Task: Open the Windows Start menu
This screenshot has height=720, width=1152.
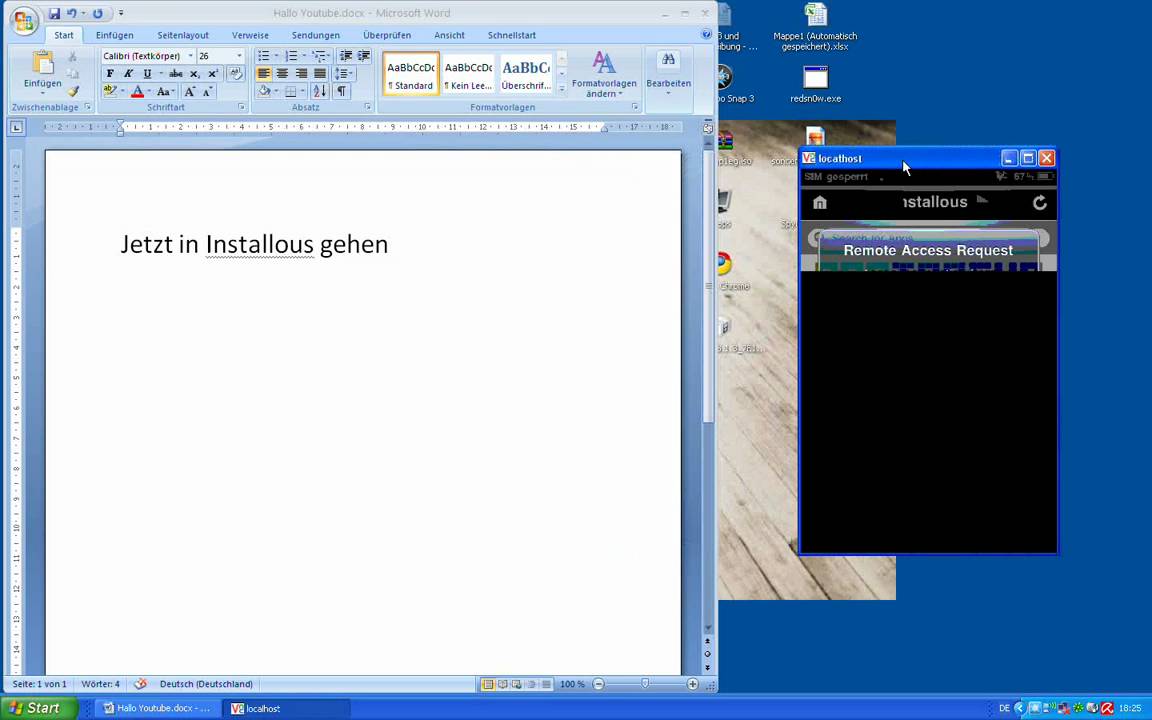Action: coord(38,708)
